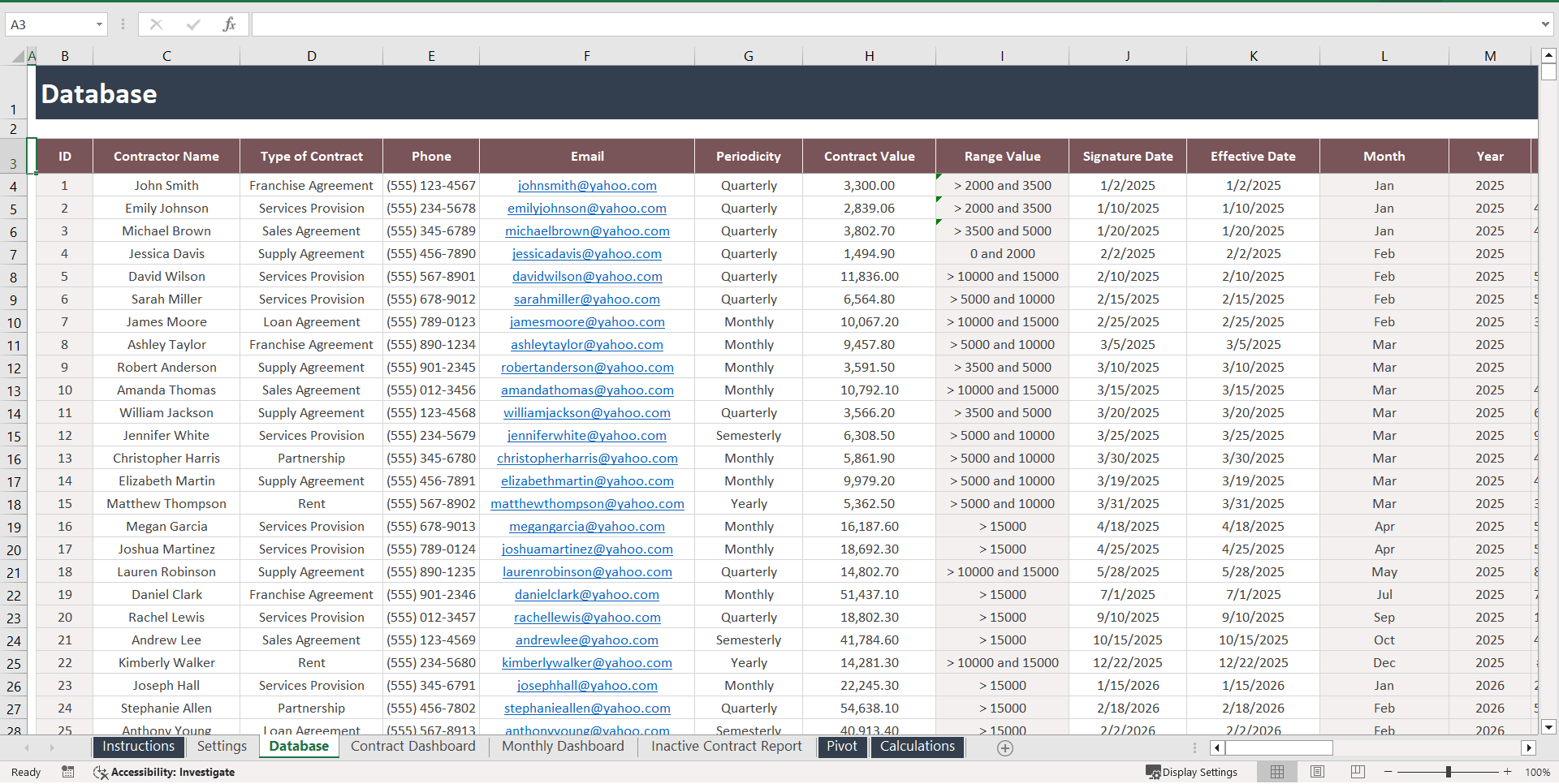
Task: Open danielclark@yahoo.com email link
Action: click(x=587, y=595)
